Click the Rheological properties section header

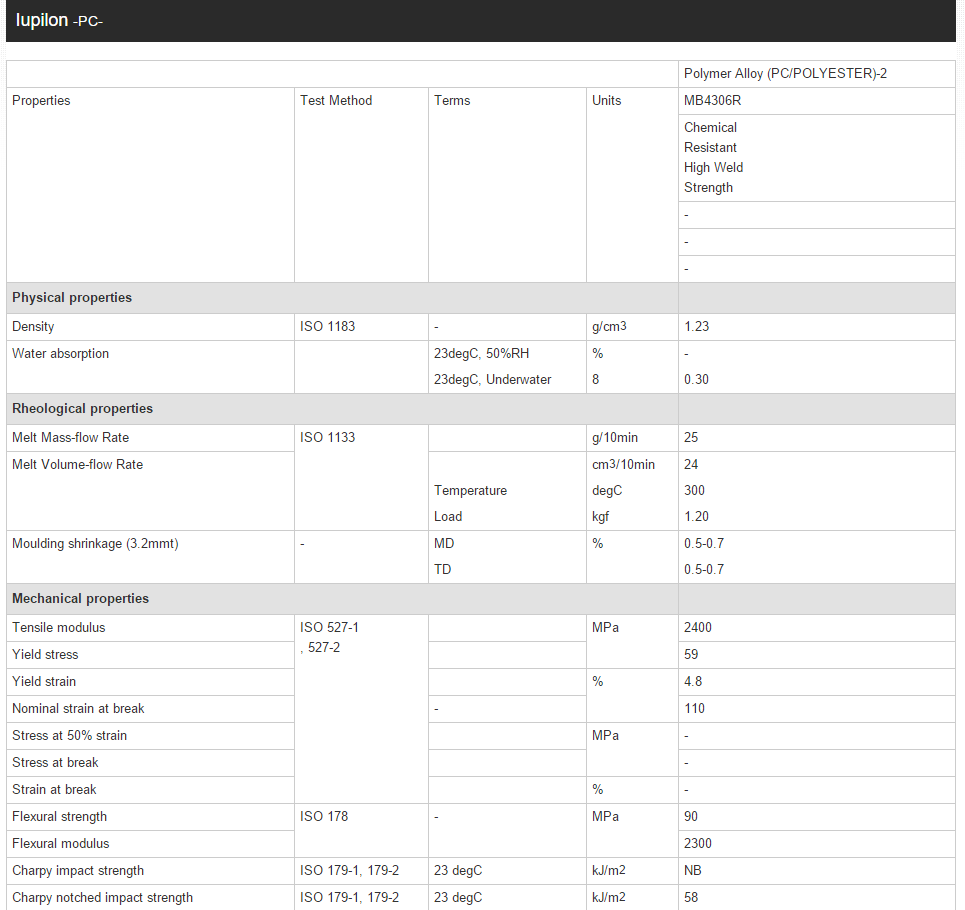82,408
